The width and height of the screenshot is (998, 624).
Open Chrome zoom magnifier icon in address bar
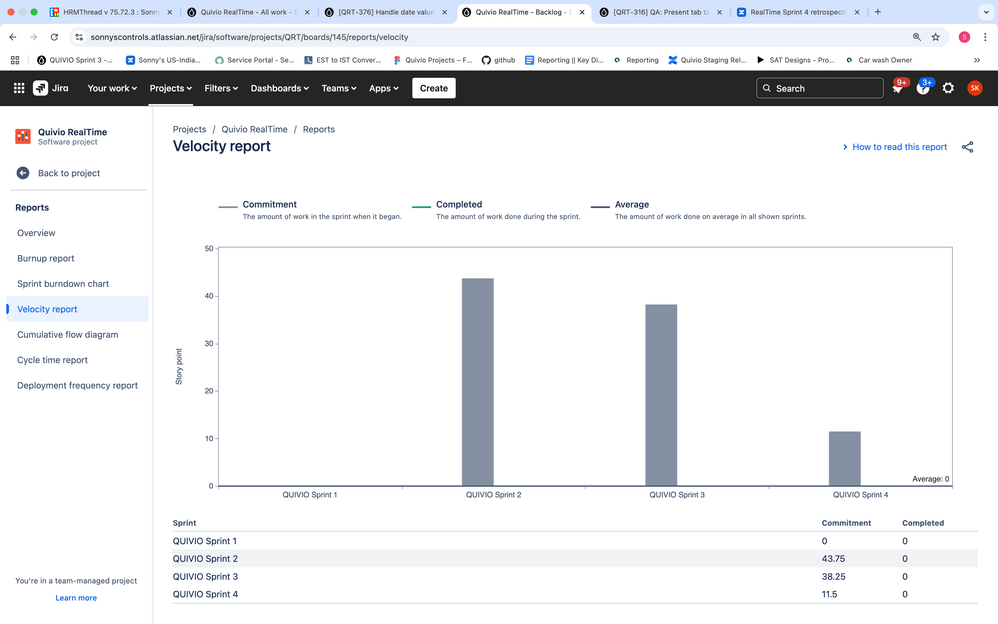pyautogui.click(x=917, y=37)
